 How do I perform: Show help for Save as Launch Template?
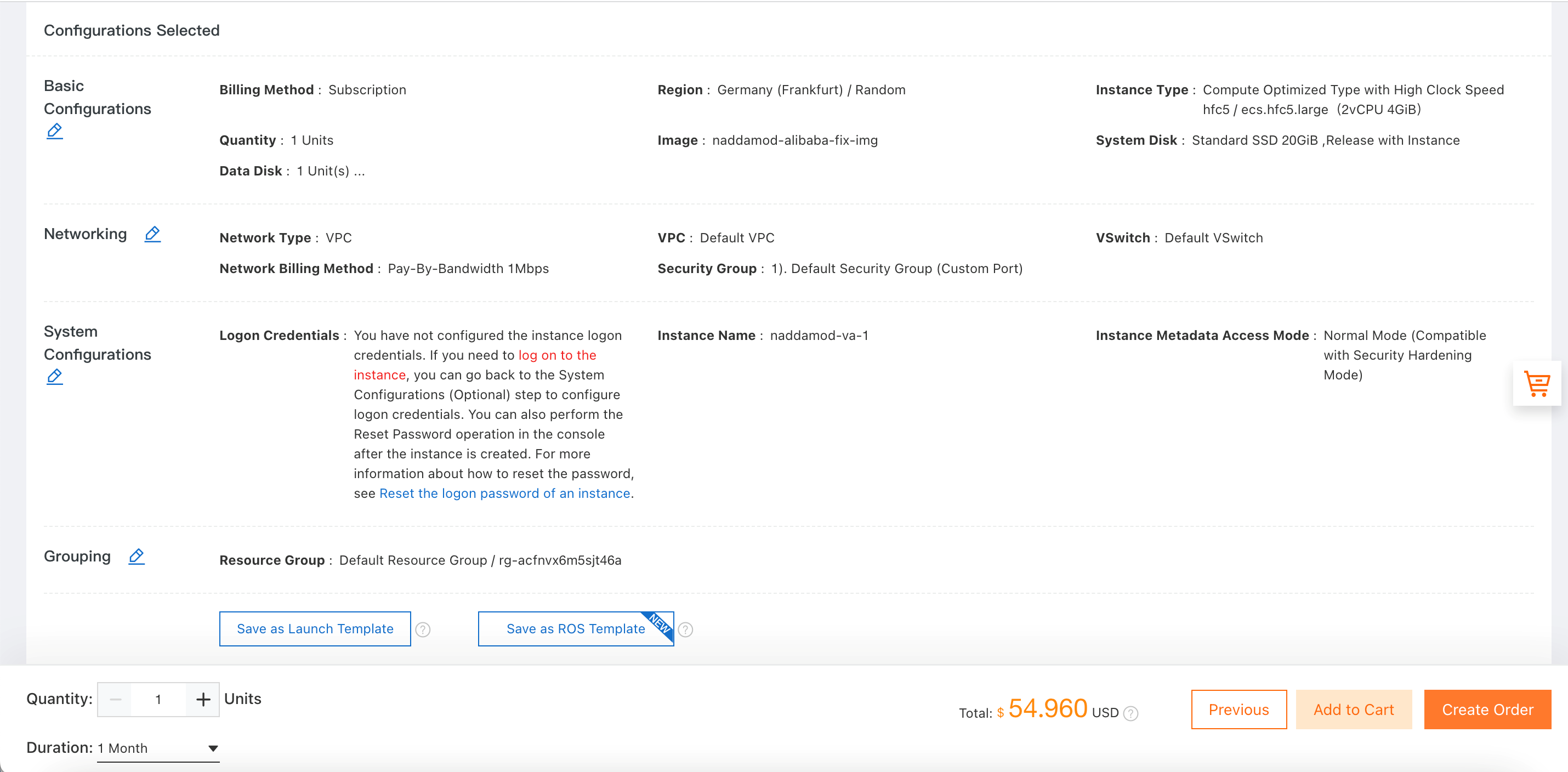423,629
